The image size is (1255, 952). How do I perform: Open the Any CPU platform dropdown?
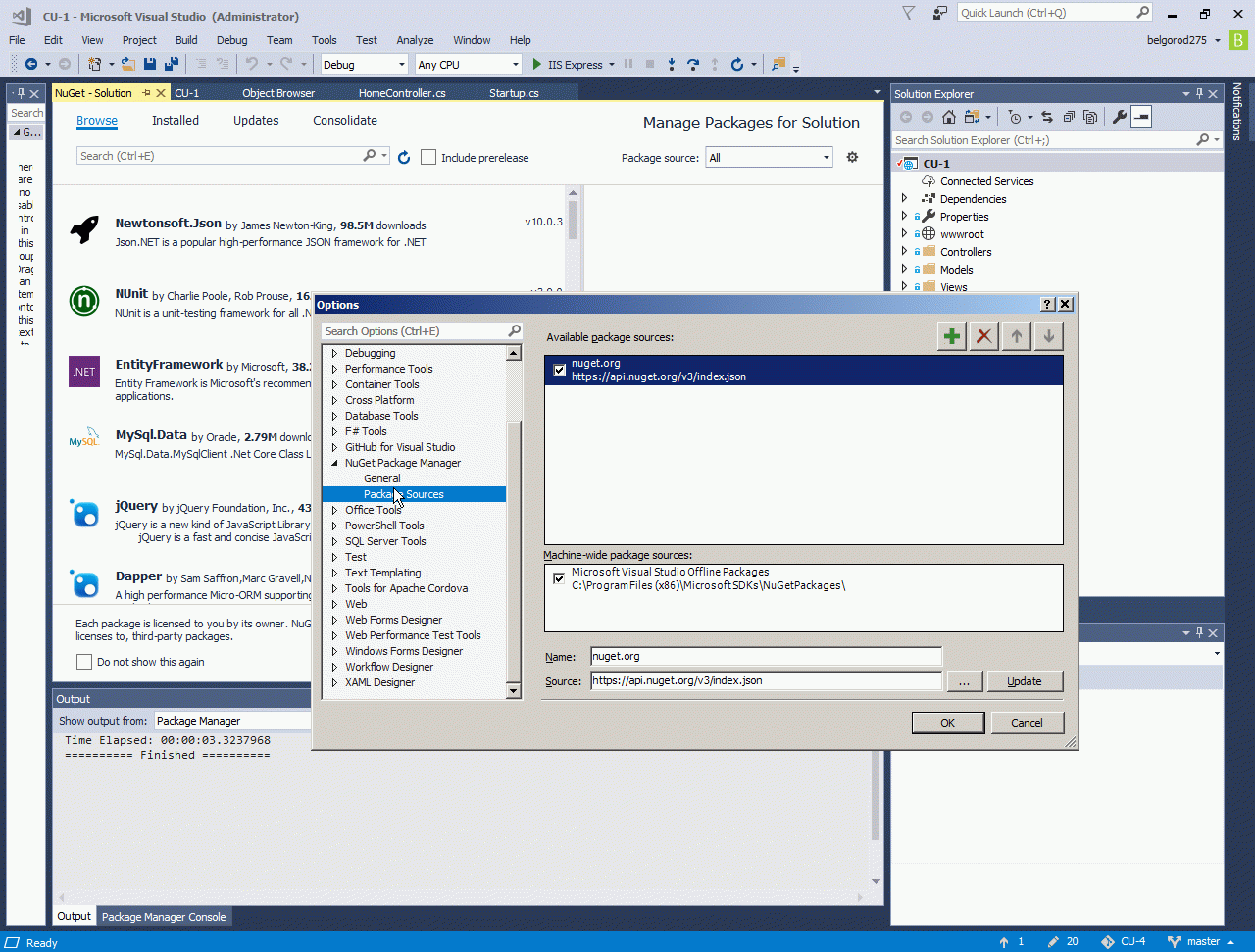point(468,65)
